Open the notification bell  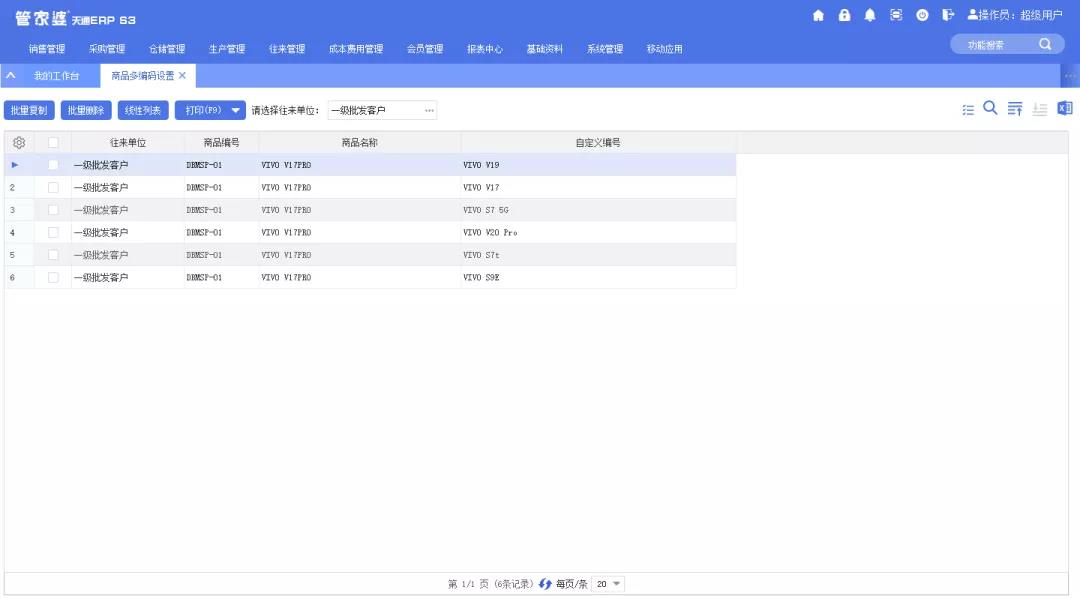point(870,15)
